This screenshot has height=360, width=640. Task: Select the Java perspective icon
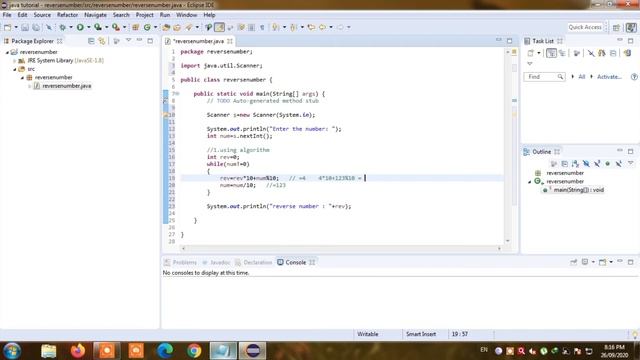(631, 27)
